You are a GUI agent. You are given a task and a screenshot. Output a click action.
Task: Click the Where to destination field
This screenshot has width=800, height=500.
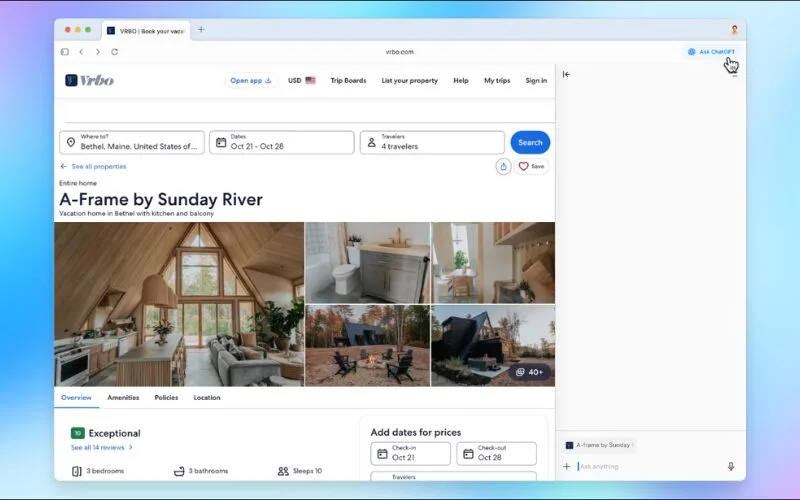pyautogui.click(x=132, y=142)
